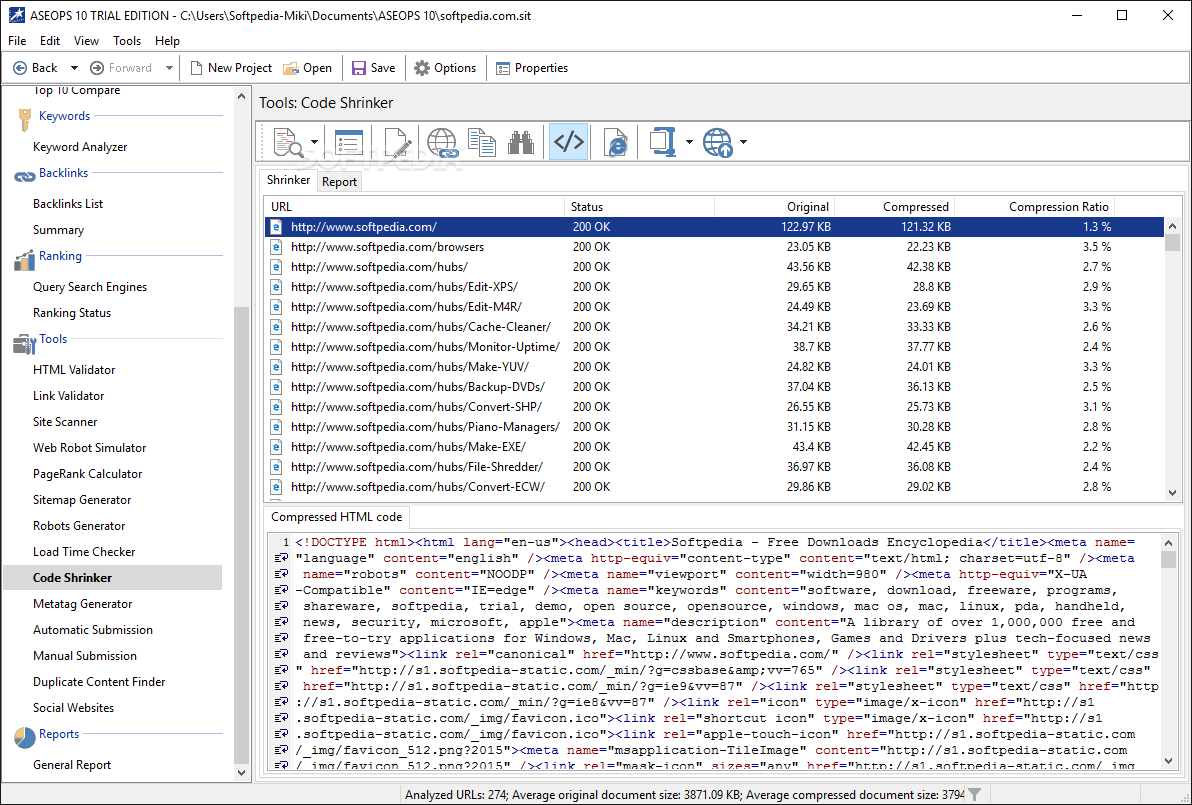The height and width of the screenshot is (805, 1192).
Task: Open the Forward history dropdown arrow
Action: point(169,68)
